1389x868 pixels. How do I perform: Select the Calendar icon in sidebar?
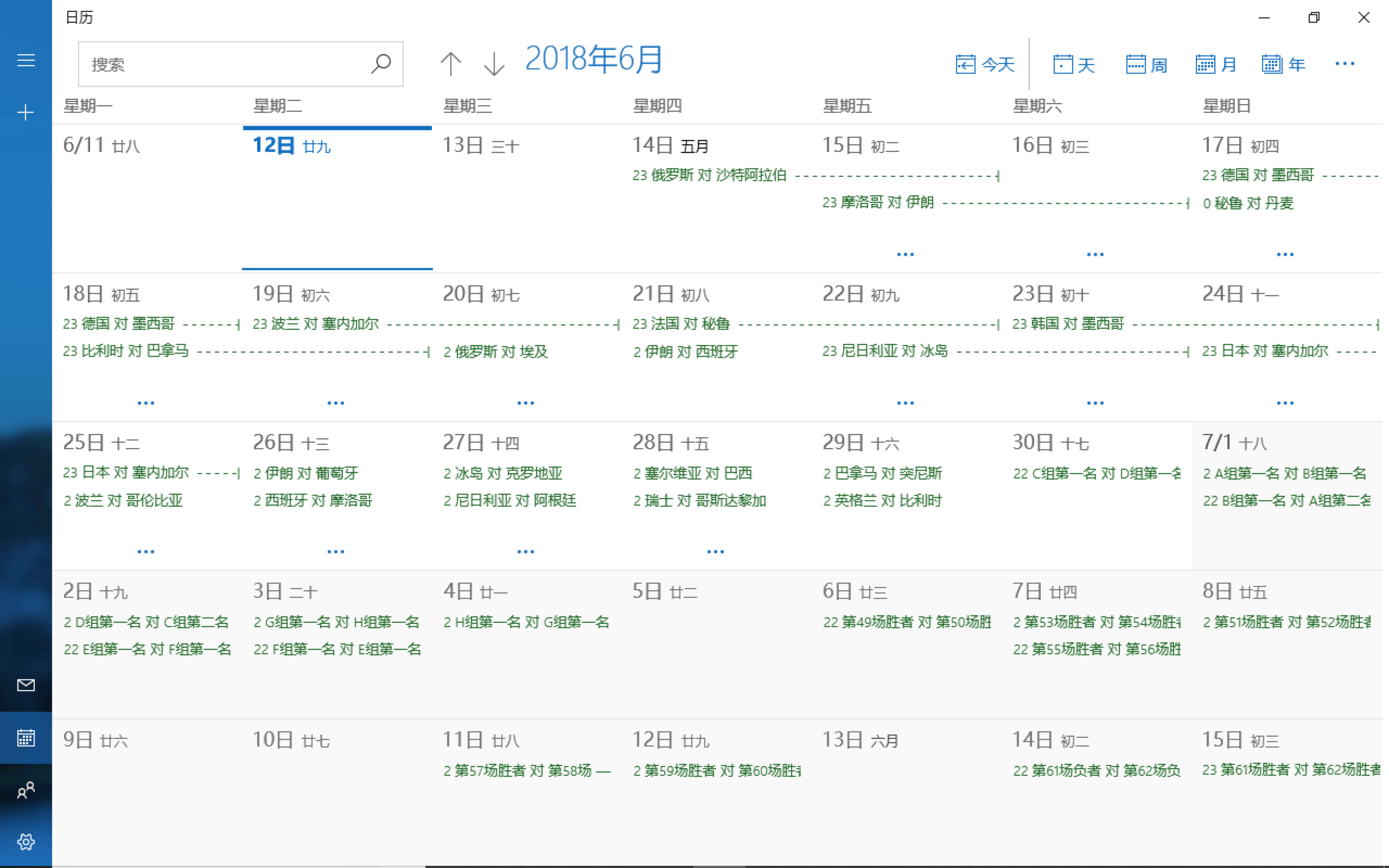(x=26, y=738)
